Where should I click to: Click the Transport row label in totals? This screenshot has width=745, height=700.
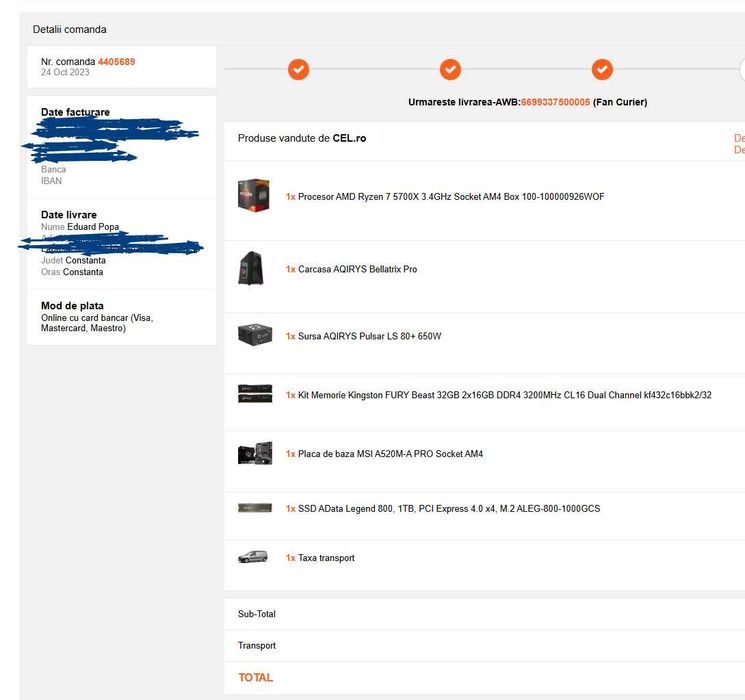point(257,645)
